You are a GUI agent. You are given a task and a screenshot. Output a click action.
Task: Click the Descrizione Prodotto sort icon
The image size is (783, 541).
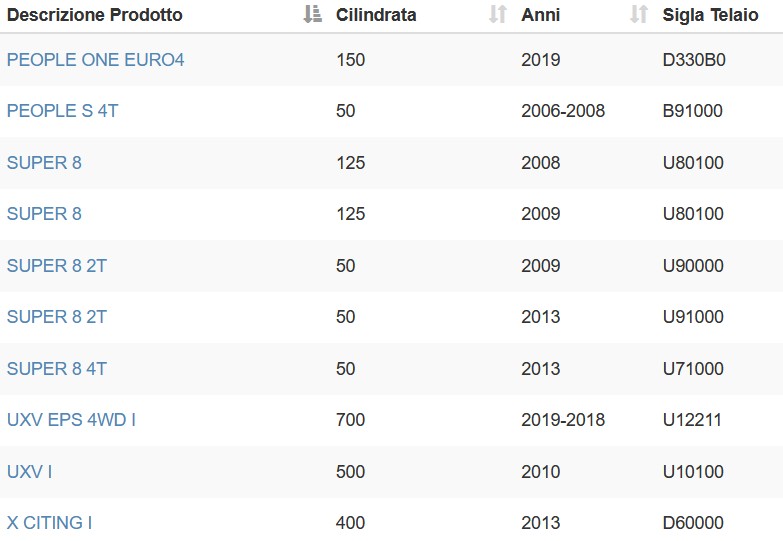313,14
